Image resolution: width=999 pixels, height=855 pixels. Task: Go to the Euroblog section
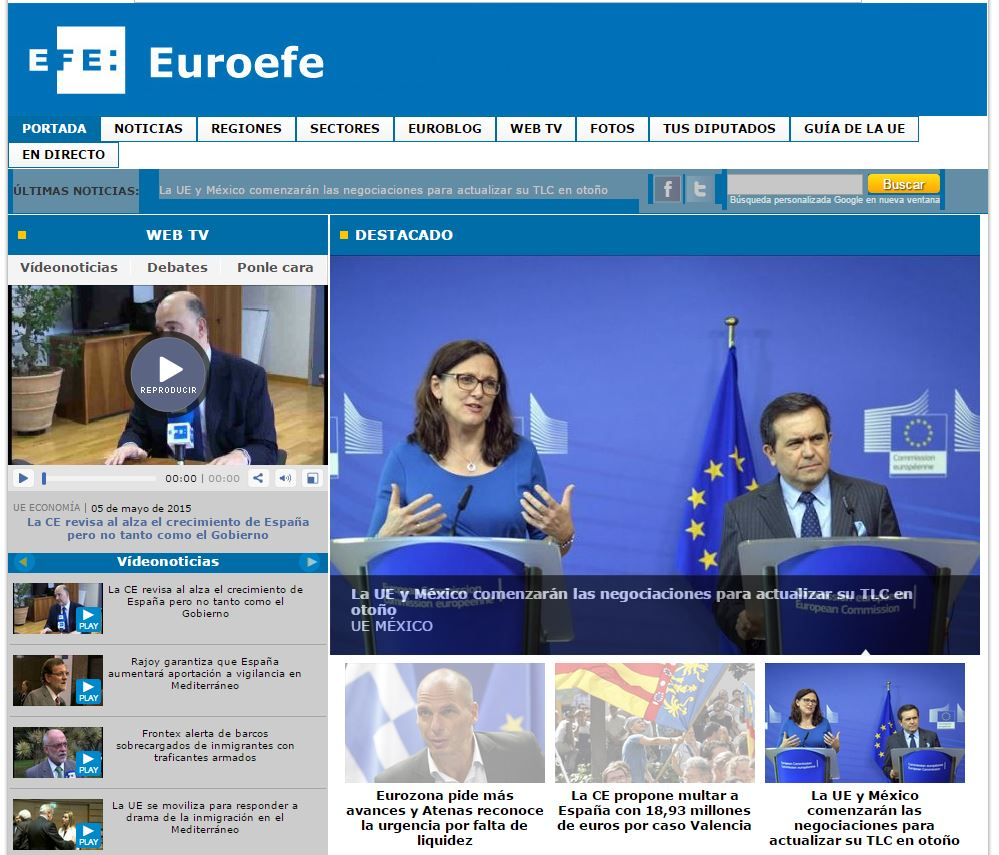click(445, 129)
